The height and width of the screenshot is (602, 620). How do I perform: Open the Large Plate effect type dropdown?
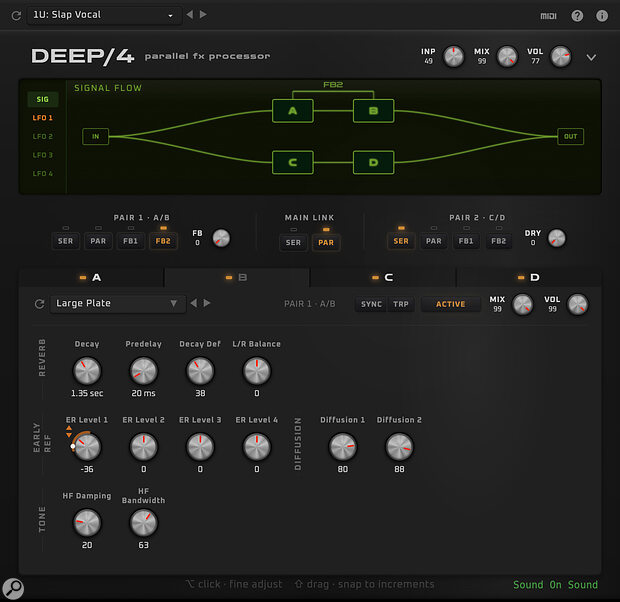(x=117, y=303)
